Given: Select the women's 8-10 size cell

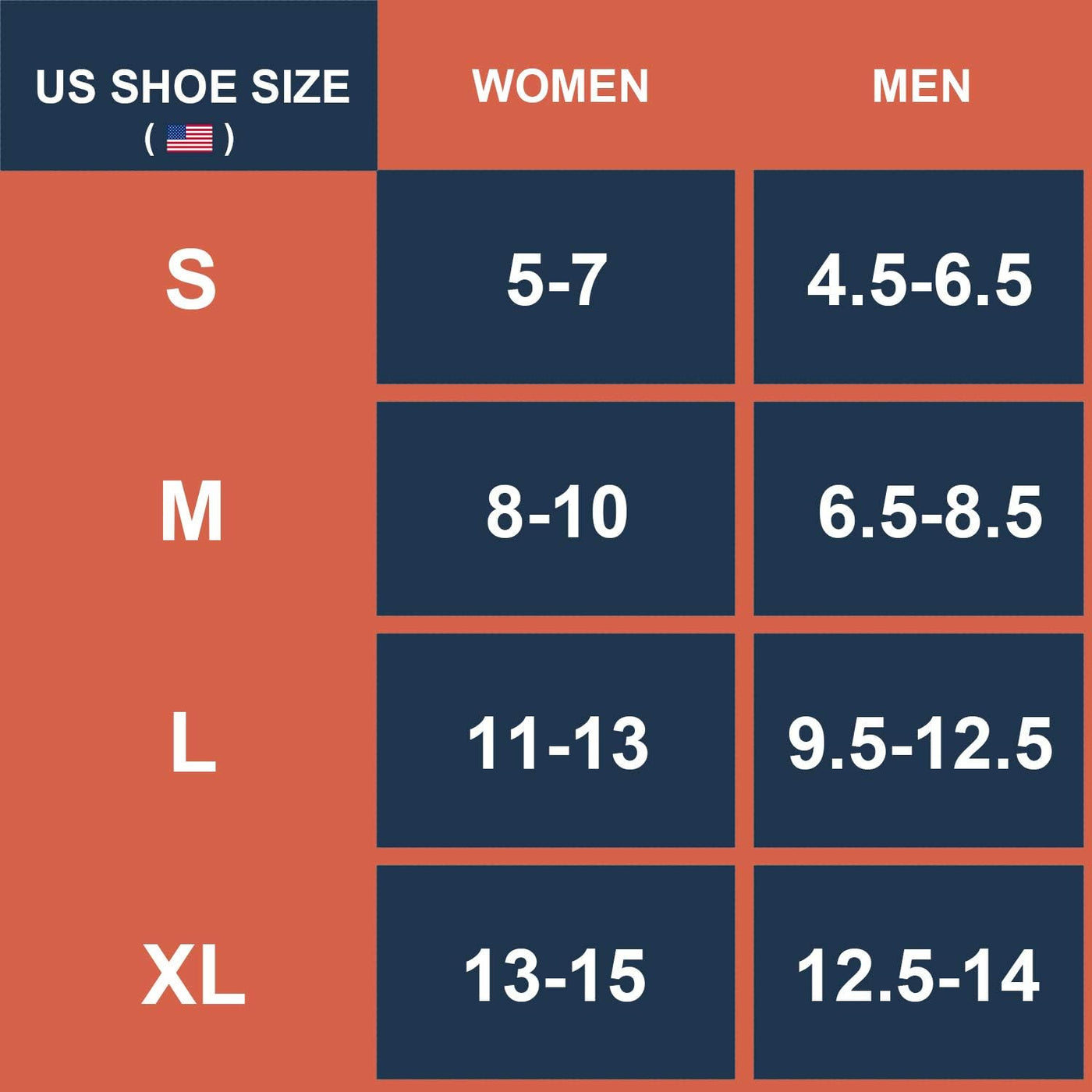Looking at the screenshot, I should [555, 511].
